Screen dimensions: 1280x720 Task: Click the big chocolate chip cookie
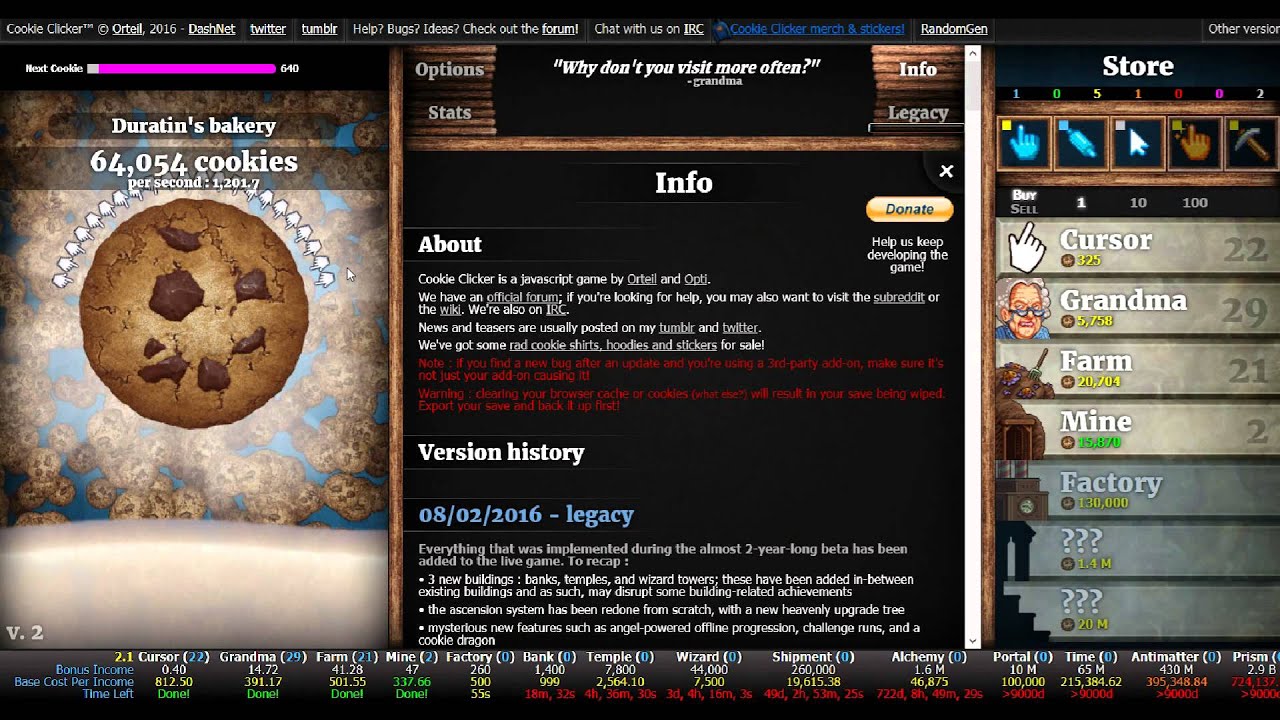click(x=194, y=313)
